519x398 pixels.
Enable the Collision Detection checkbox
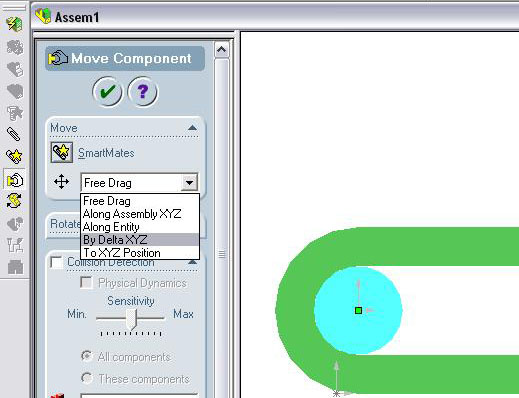[x=56, y=262]
